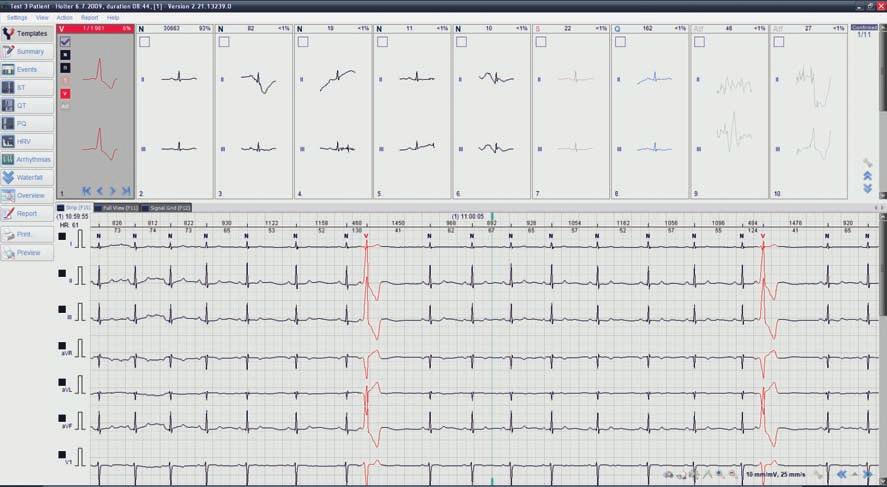Go to the Events section

[x=27, y=70]
